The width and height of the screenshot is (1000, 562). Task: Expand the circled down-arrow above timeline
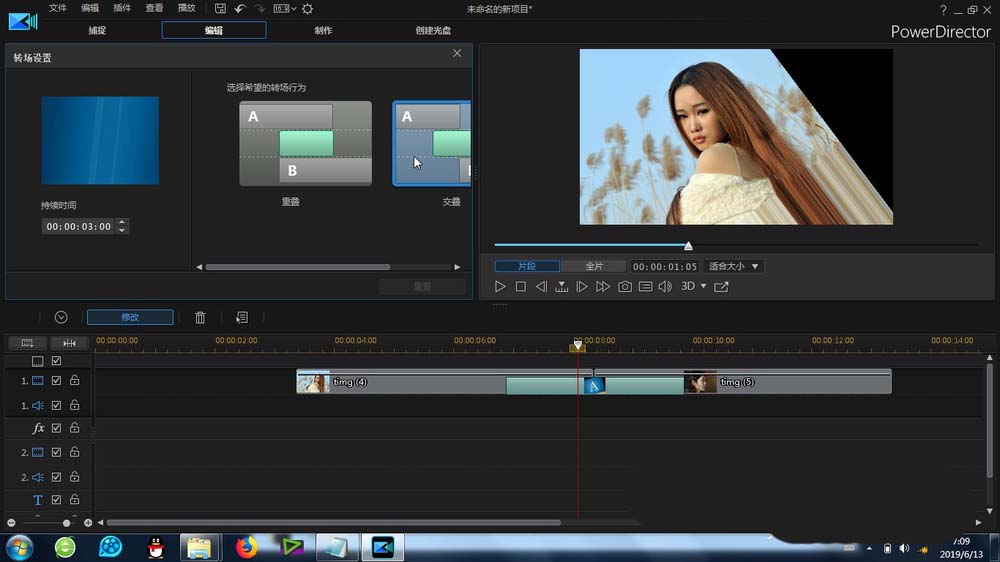(x=61, y=317)
